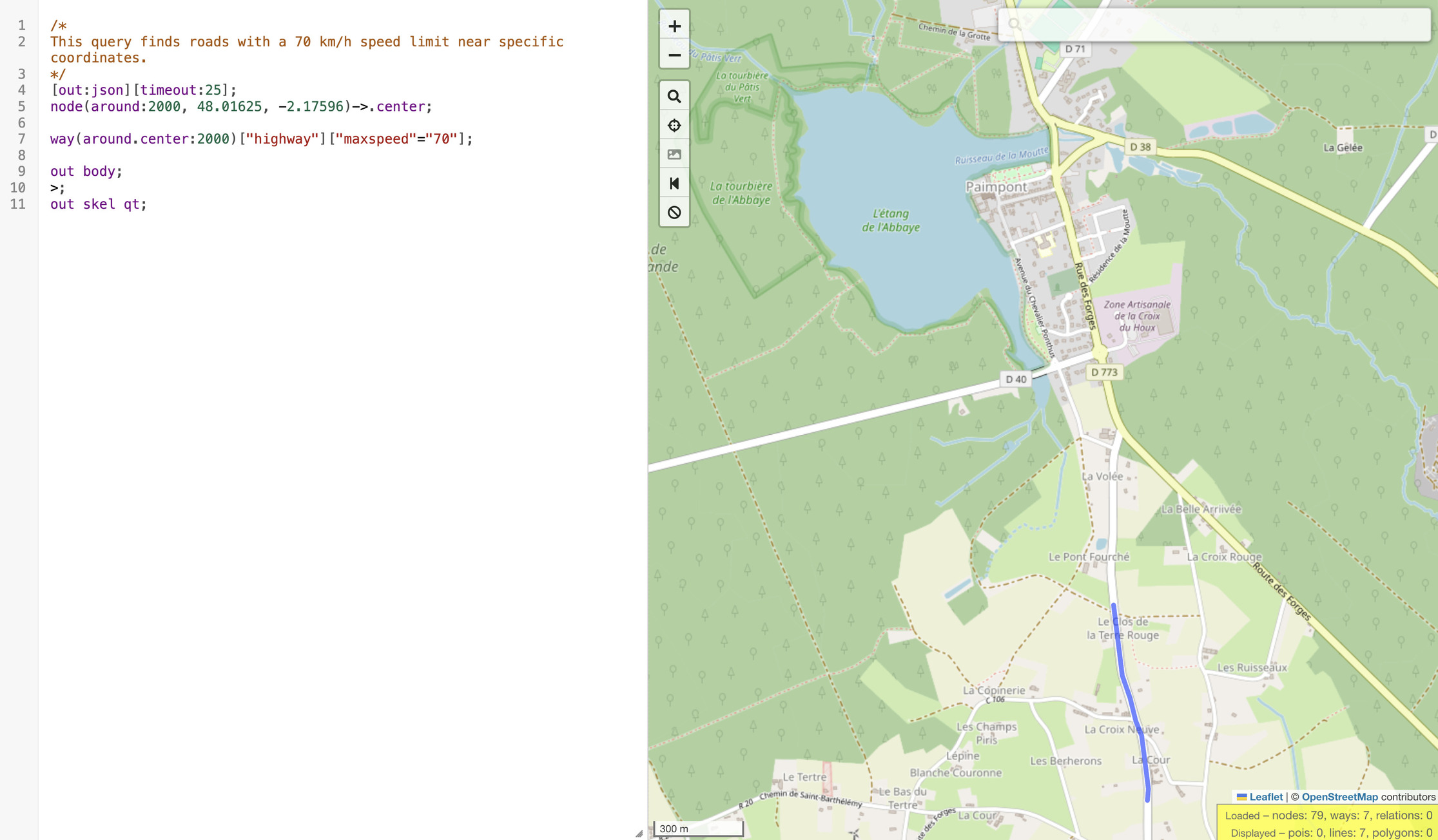This screenshot has width=1438, height=840.
Task: Open the OpenStreetMap attribution link
Action: pyautogui.click(x=1339, y=797)
